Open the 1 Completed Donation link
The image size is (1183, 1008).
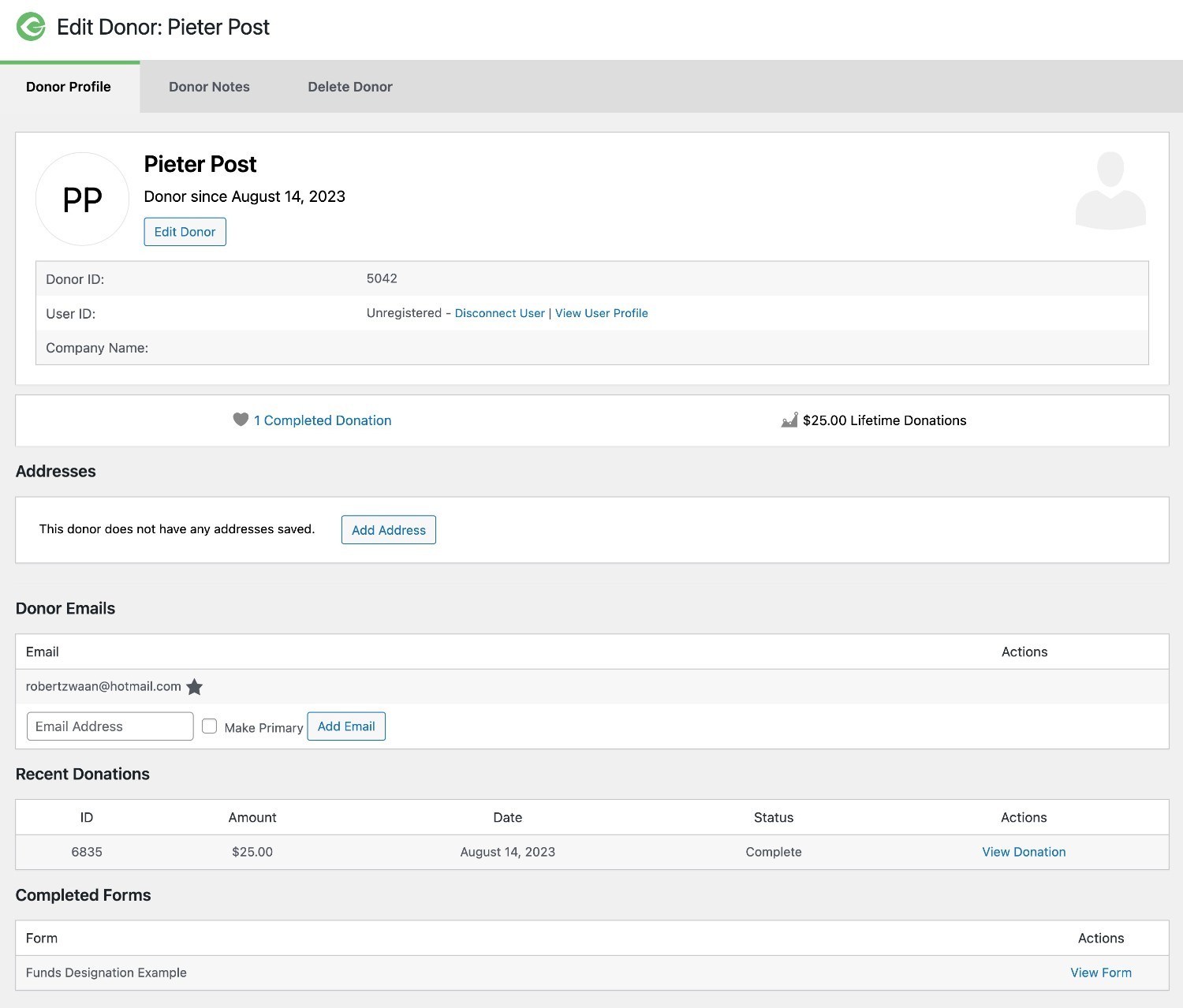pyautogui.click(x=323, y=420)
